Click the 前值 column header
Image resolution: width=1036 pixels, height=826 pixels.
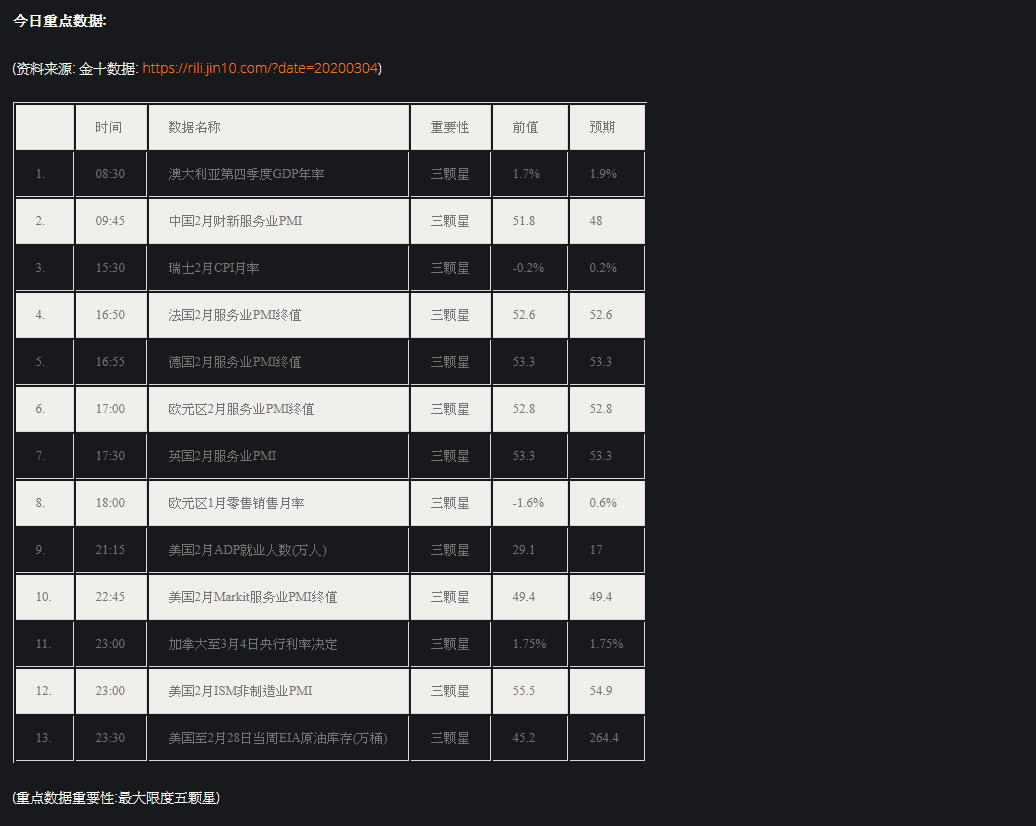[530, 127]
